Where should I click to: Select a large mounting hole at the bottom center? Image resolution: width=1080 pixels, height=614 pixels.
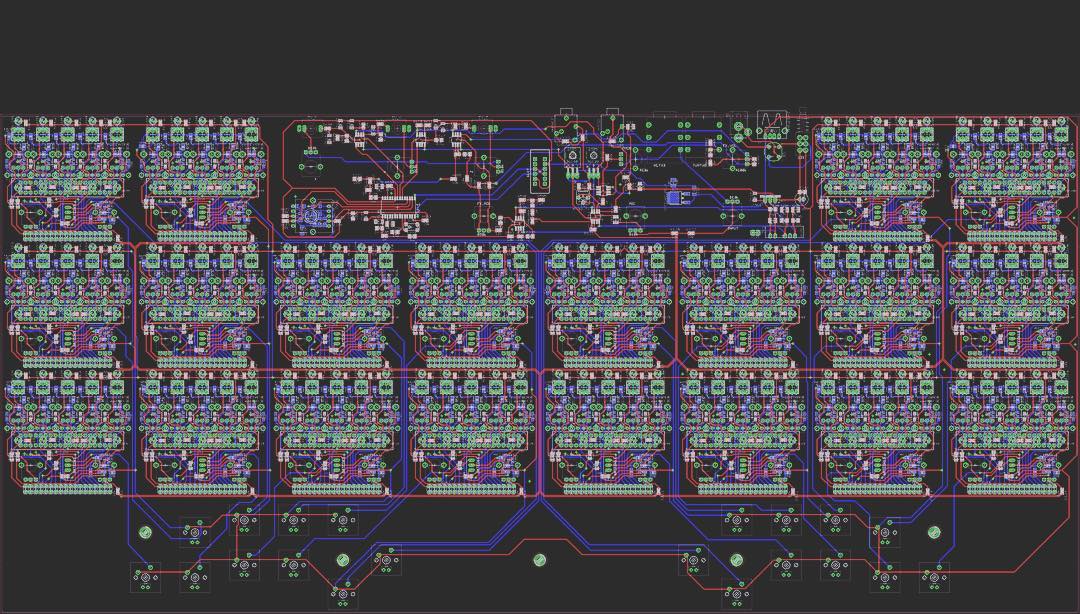(x=540, y=559)
